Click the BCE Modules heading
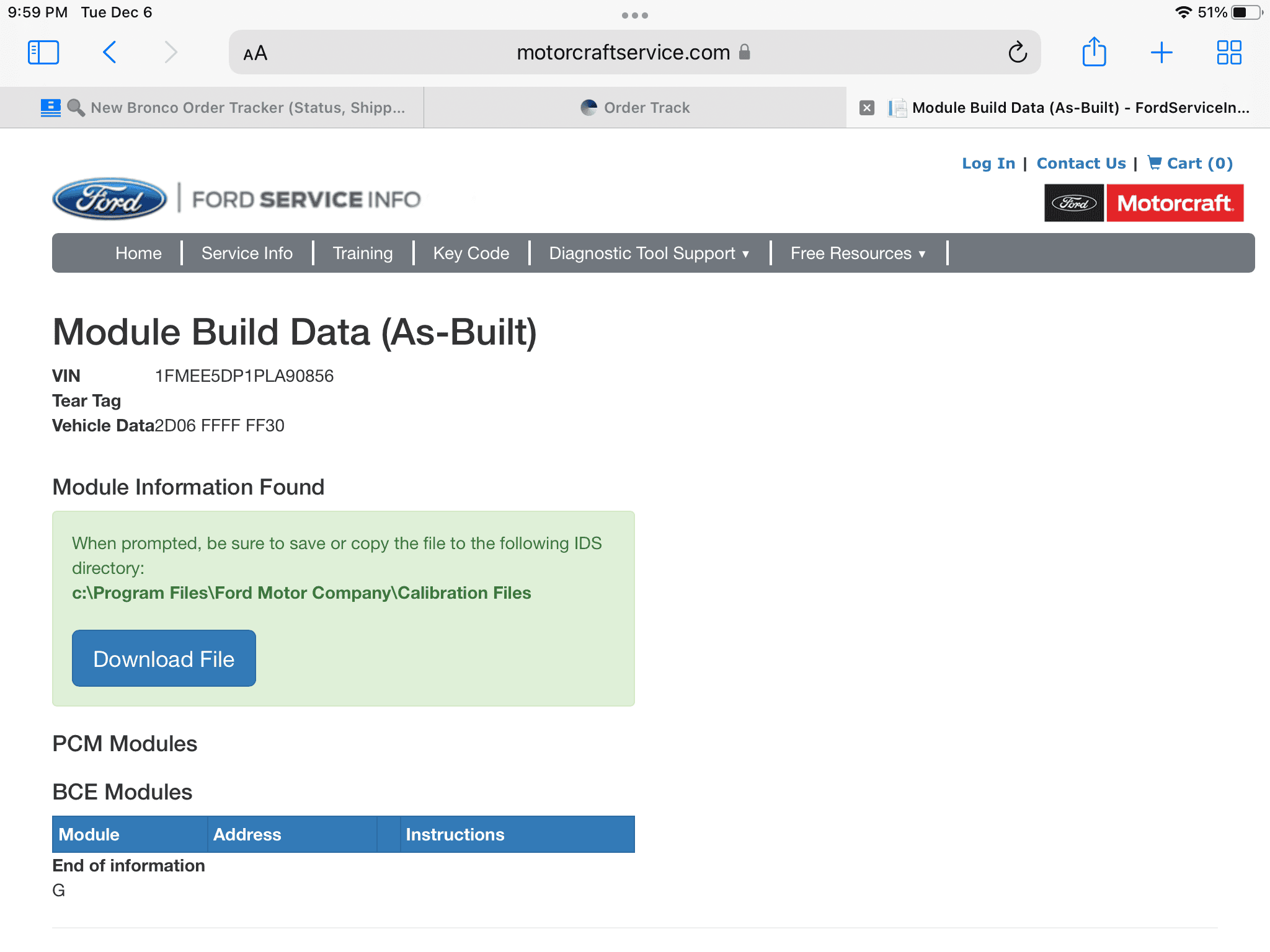The height and width of the screenshot is (952, 1270). tap(122, 792)
